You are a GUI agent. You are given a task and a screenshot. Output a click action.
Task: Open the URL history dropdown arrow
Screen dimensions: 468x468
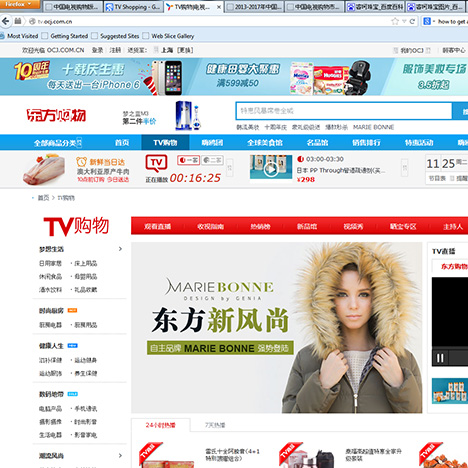click(404, 21)
